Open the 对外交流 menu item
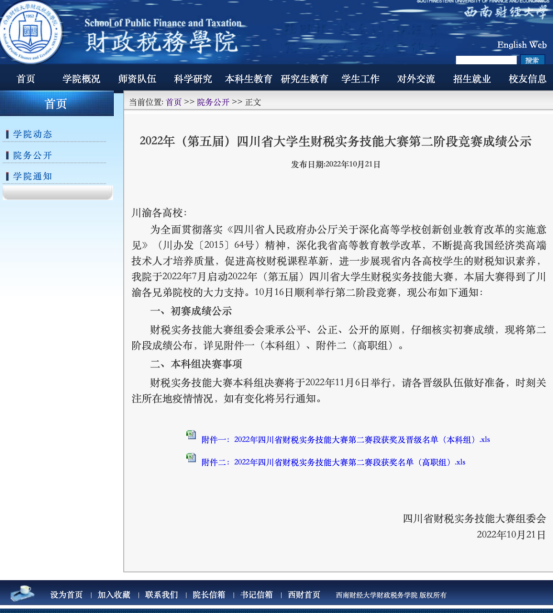Screen dimensions: 554x613 click(416, 79)
